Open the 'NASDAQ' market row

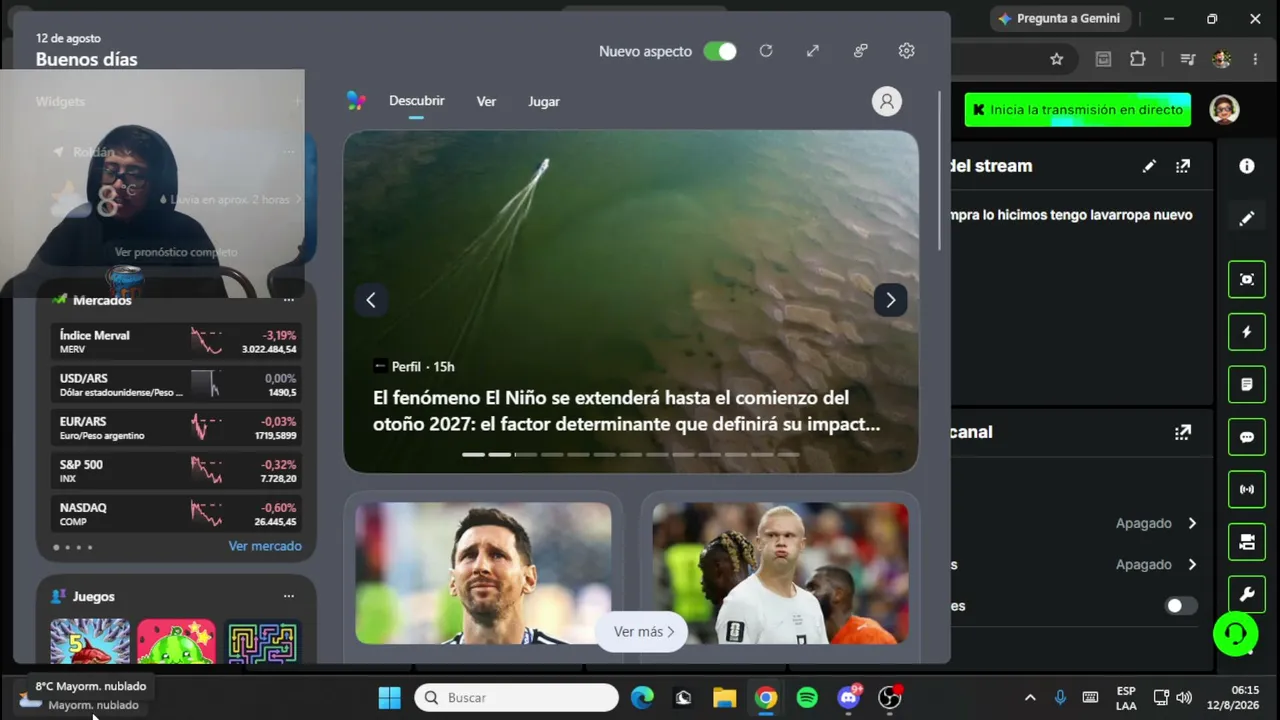(x=177, y=514)
